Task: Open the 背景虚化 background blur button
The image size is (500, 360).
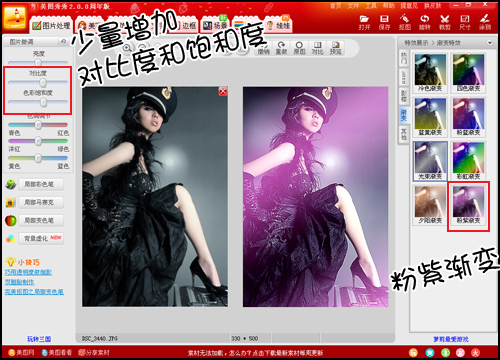Action: [41, 238]
